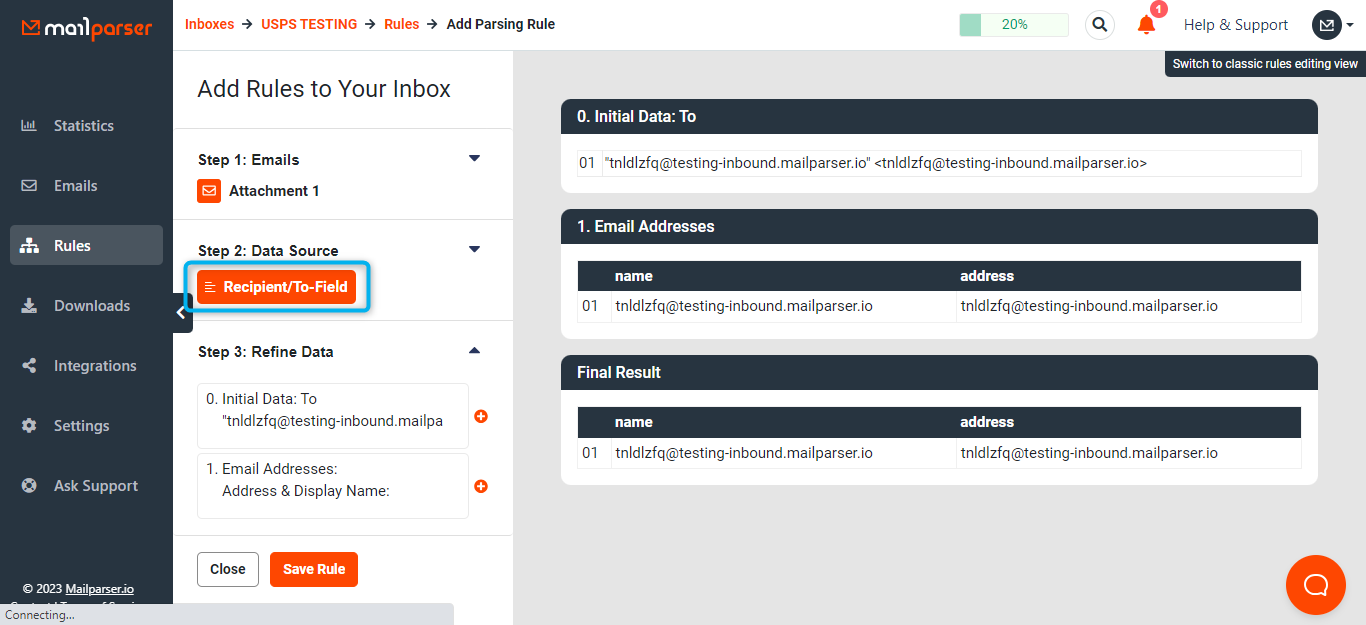Select the Integrations share icon

[x=28, y=365]
